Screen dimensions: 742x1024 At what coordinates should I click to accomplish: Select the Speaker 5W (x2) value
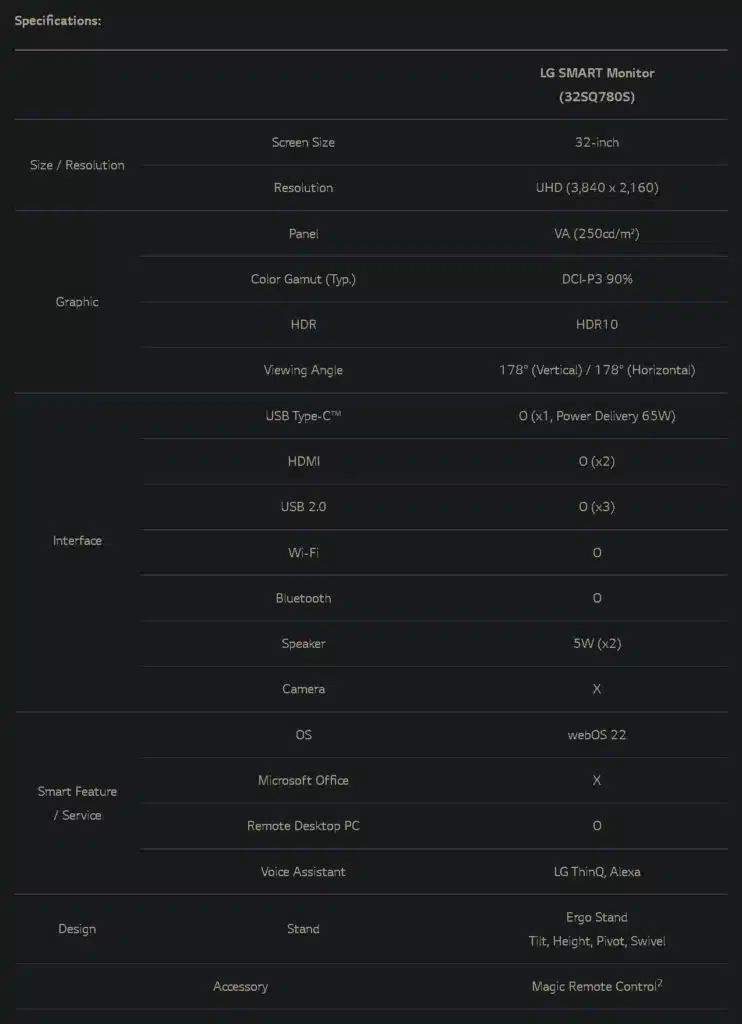tap(597, 644)
